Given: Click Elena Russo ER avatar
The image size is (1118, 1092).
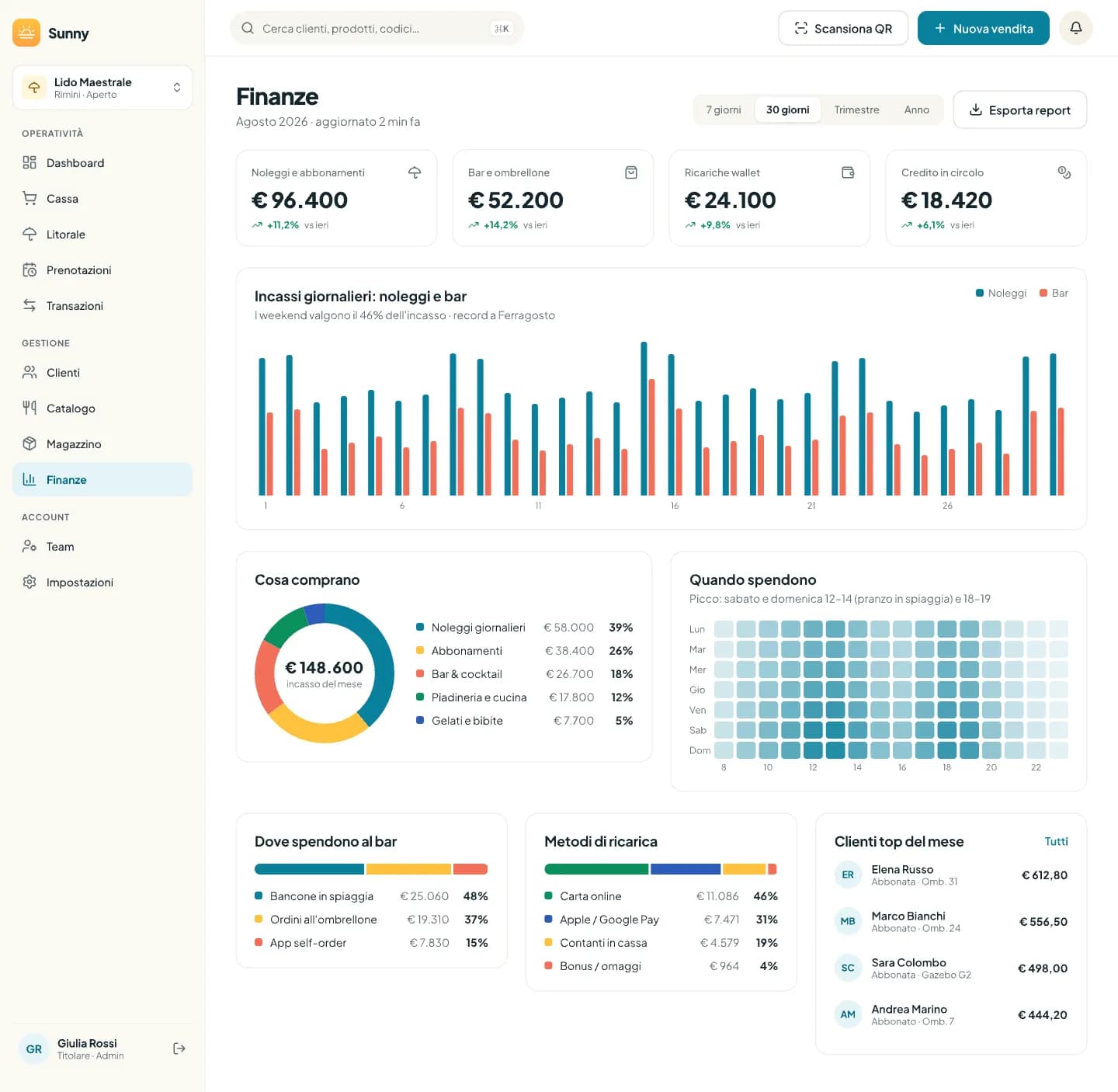Looking at the screenshot, I should (x=848, y=875).
